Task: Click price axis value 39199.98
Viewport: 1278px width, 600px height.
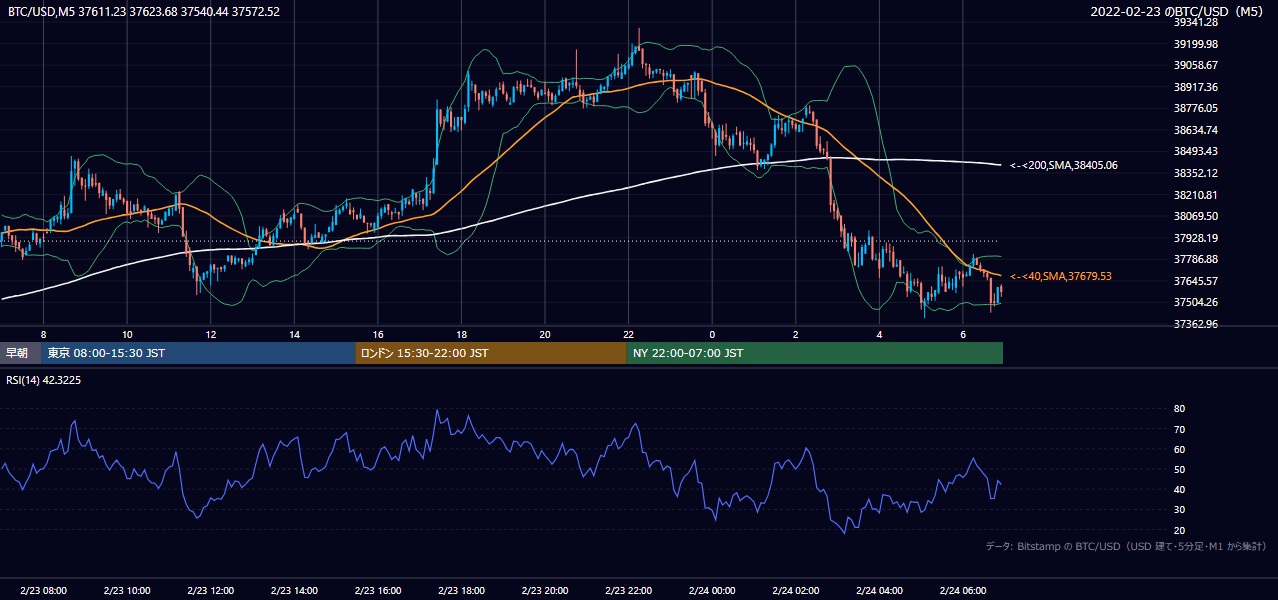Action: pos(1195,44)
